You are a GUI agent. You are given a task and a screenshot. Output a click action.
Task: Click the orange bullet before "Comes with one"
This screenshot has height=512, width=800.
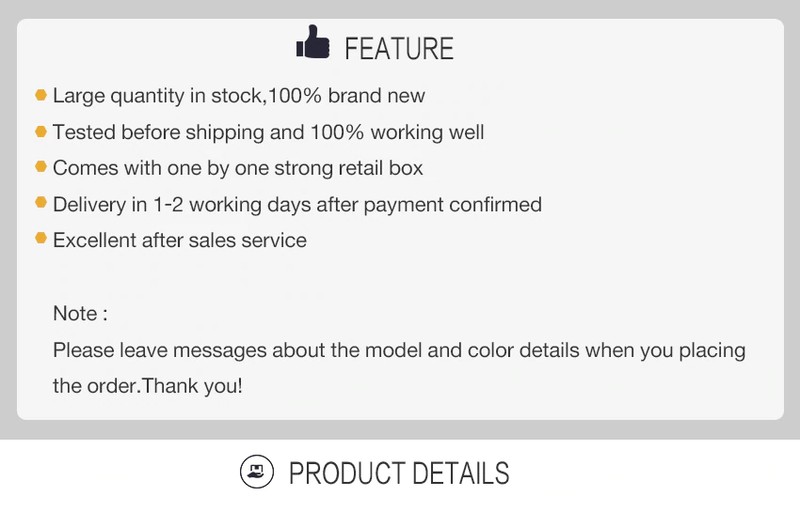[41, 168]
